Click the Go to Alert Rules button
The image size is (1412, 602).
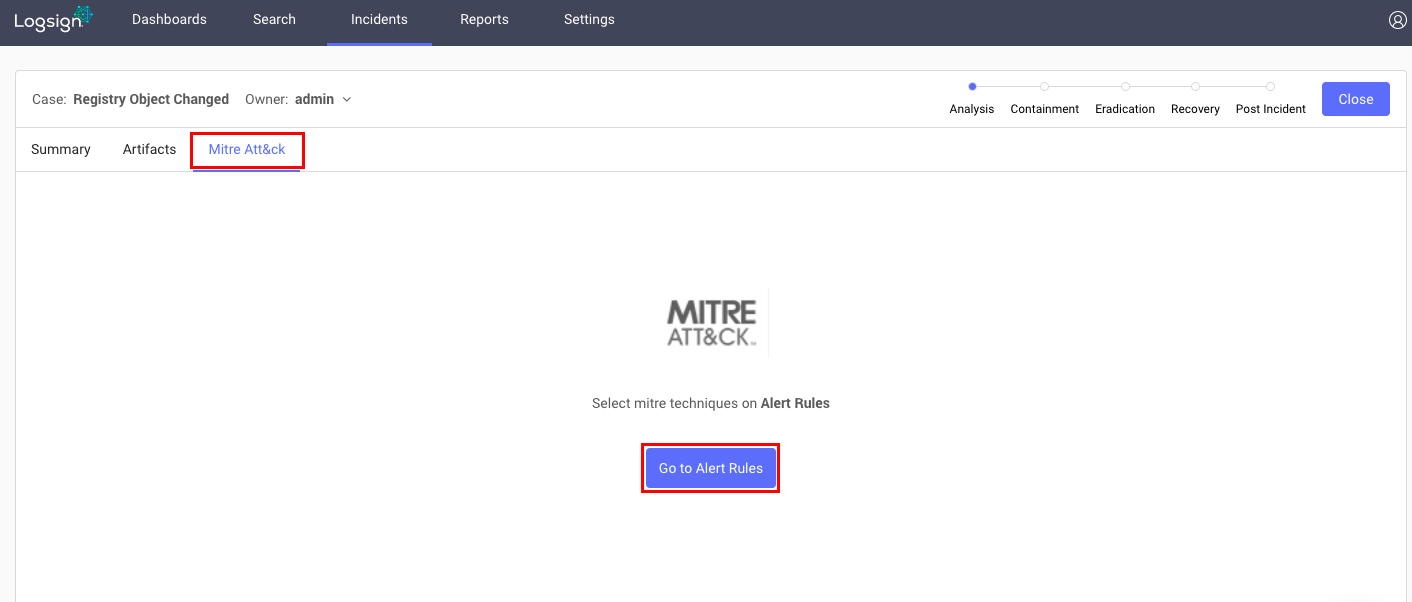point(711,468)
